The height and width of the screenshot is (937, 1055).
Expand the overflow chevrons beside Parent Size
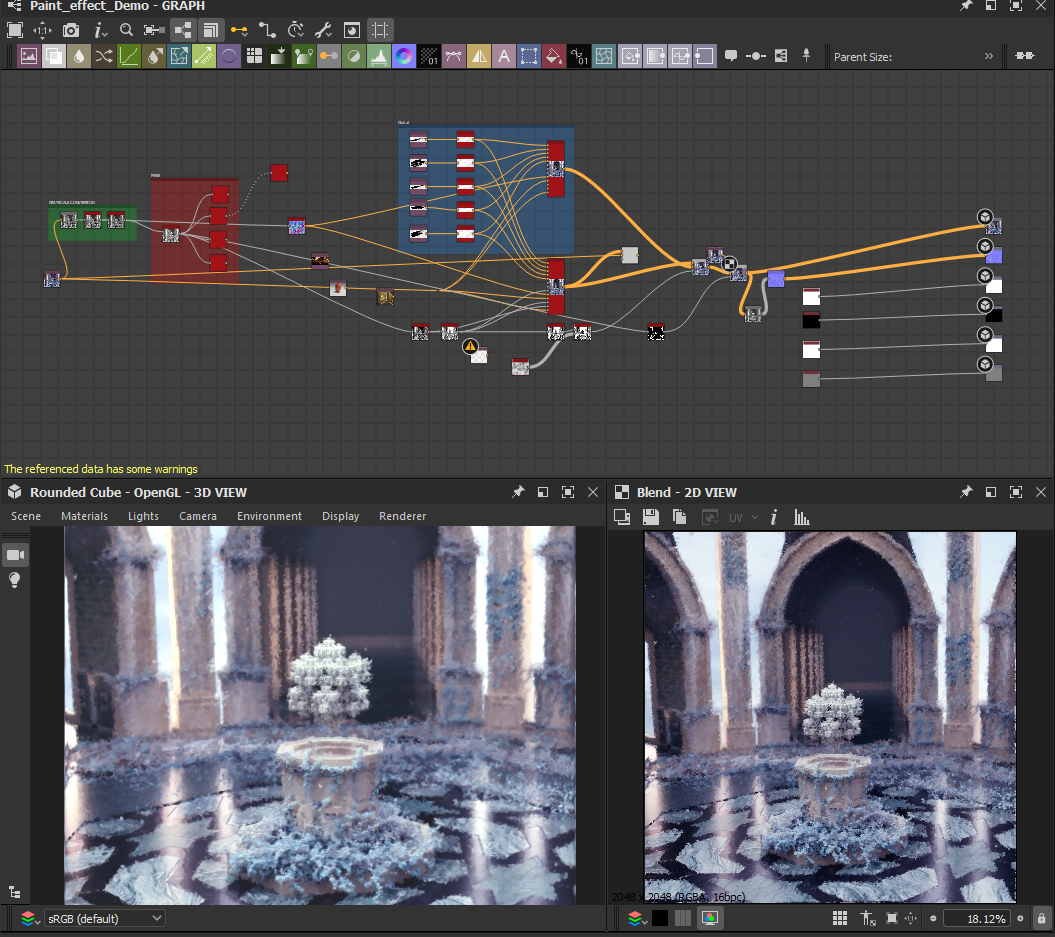point(989,56)
